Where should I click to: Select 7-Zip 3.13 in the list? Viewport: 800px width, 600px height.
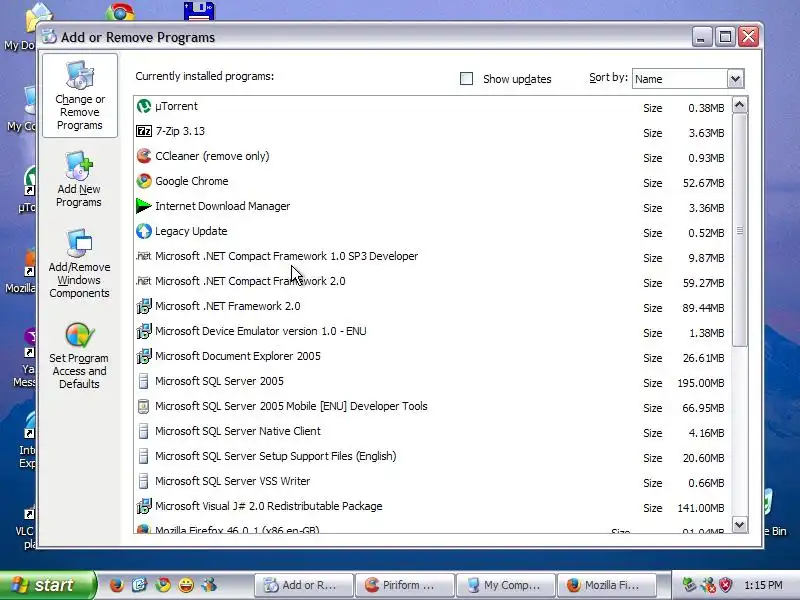180,131
